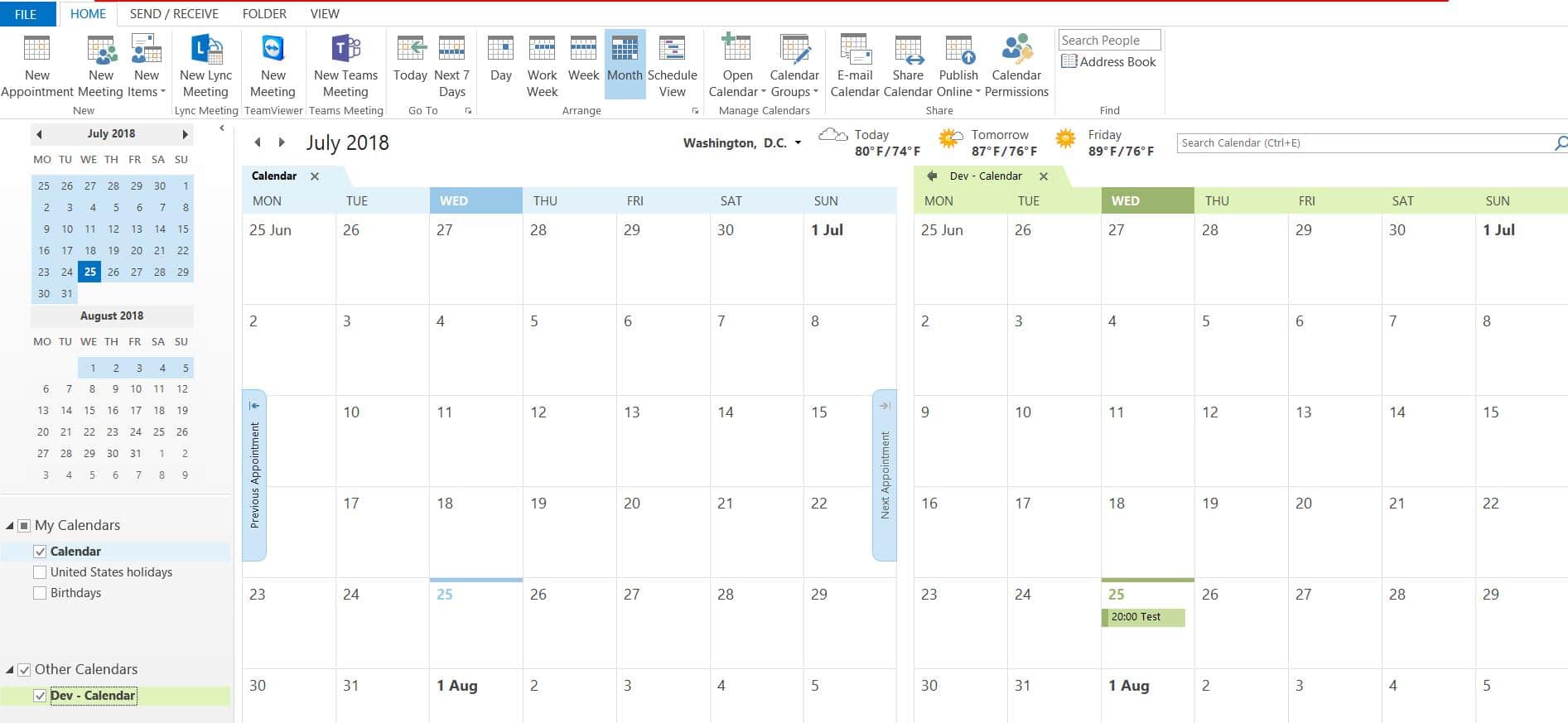Open Arrange group dialog launcher
1568x723 pixels.
(x=695, y=110)
